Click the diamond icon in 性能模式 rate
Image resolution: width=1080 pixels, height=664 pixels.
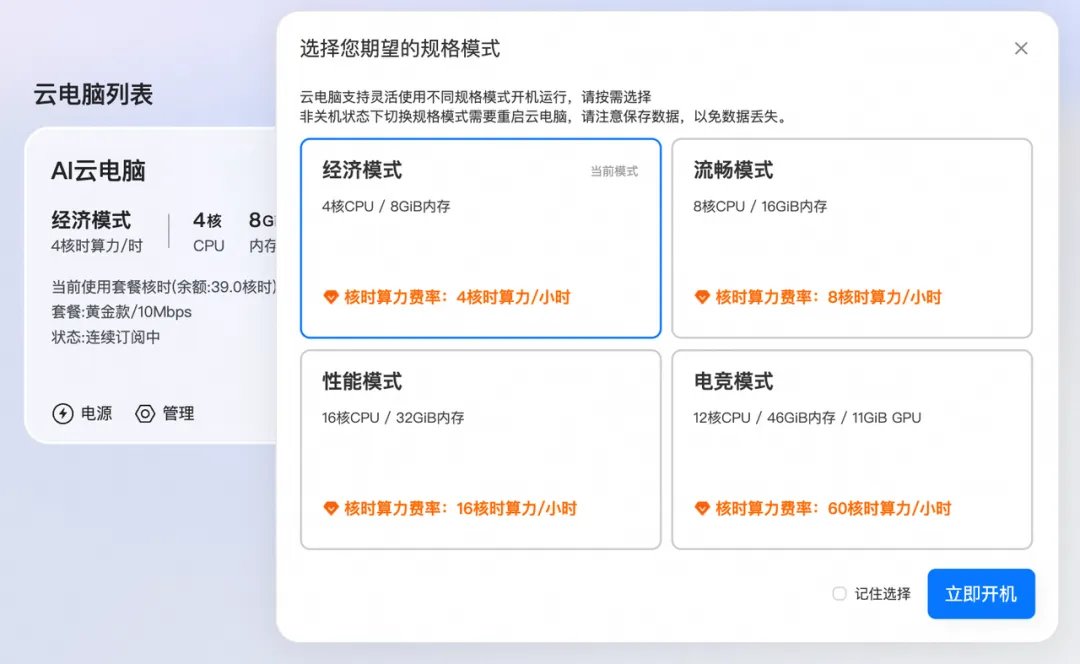pyautogui.click(x=331, y=508)
